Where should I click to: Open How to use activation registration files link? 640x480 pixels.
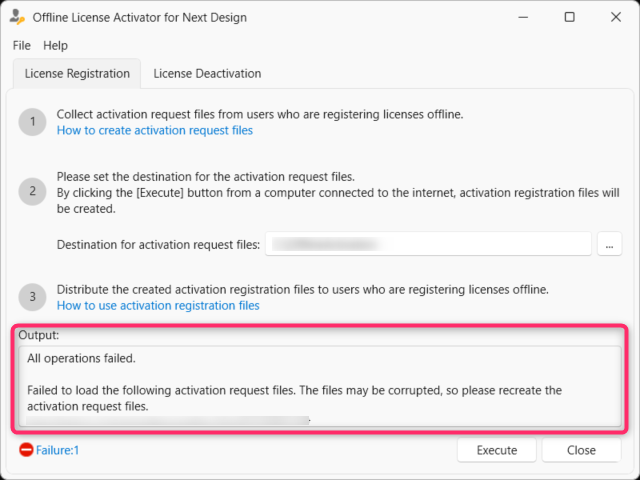(x=158, y=305)
